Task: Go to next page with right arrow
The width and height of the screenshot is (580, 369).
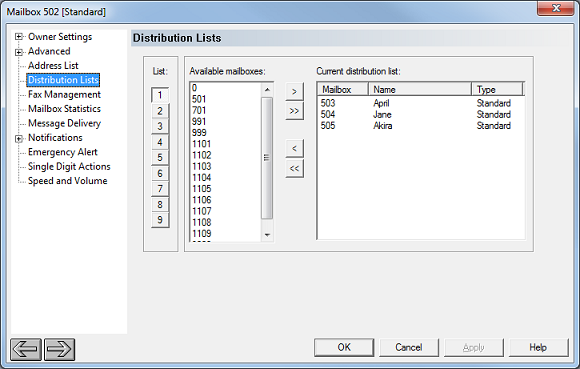Action: coord(59,349)
